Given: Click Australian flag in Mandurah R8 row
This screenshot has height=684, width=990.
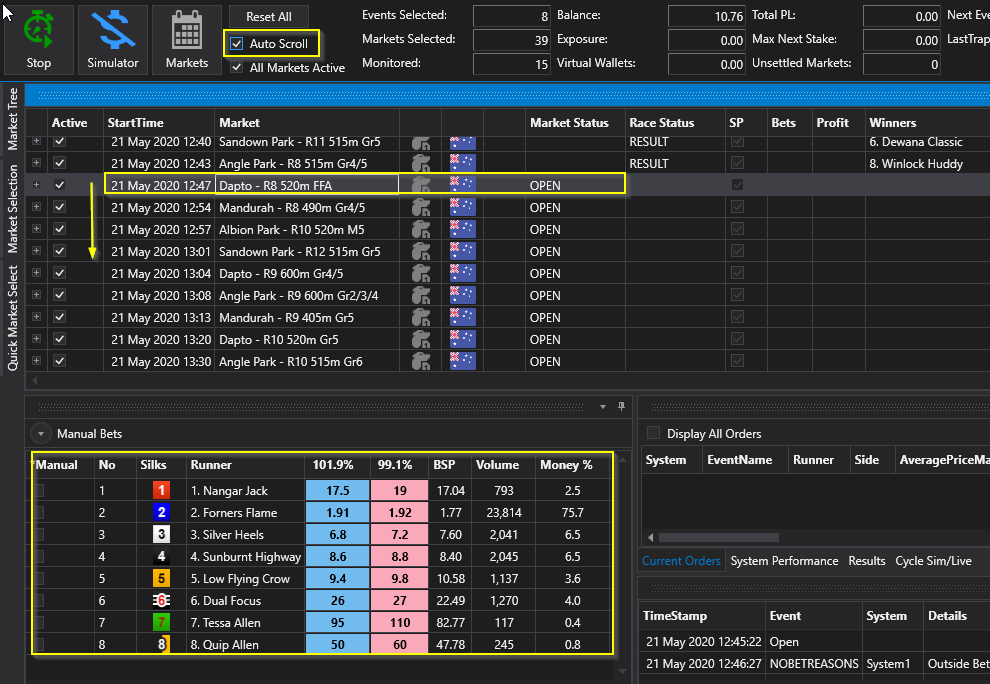Looking at the screenshot, I should tap(463, 207).
